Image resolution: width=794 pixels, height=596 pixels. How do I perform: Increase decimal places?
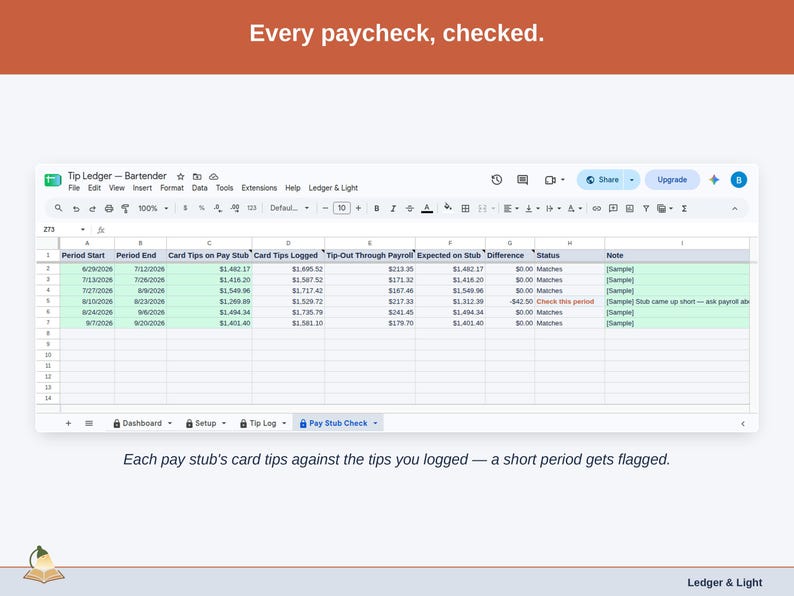click(x=234, y=208)
